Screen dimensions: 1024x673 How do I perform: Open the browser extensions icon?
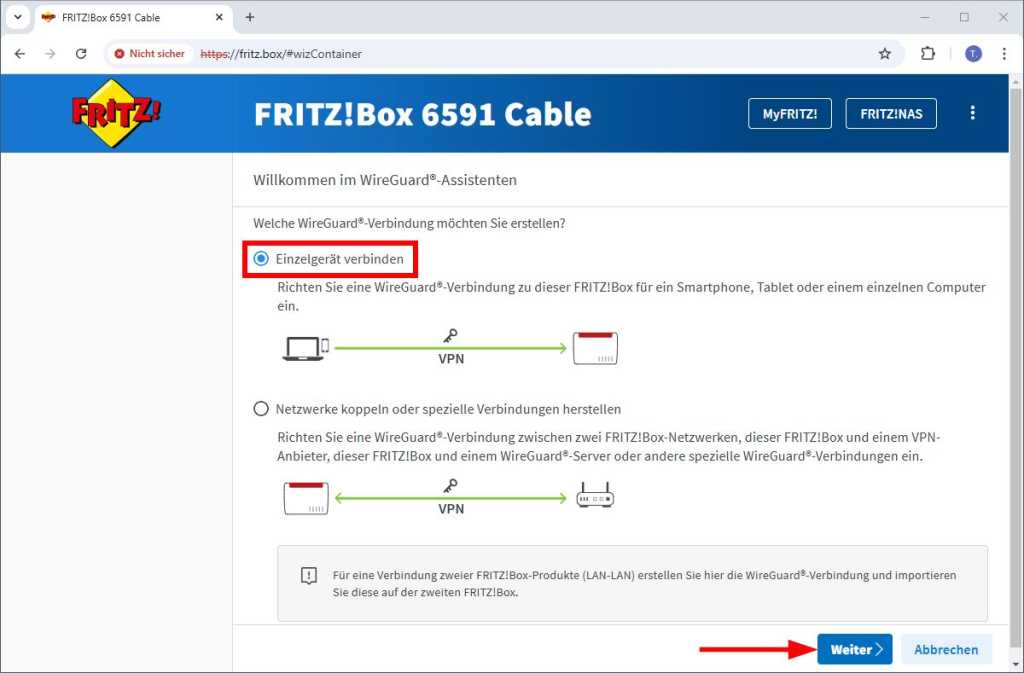point(926,54)
